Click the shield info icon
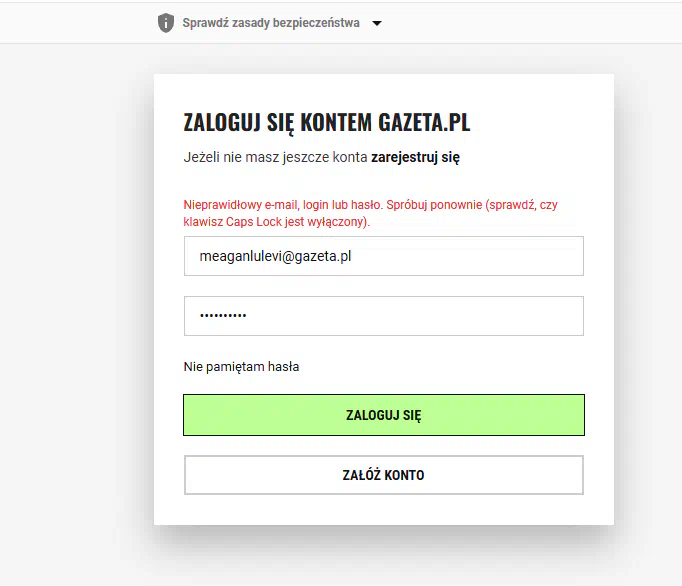The image size is (682, 586). (x=166, y=23)
